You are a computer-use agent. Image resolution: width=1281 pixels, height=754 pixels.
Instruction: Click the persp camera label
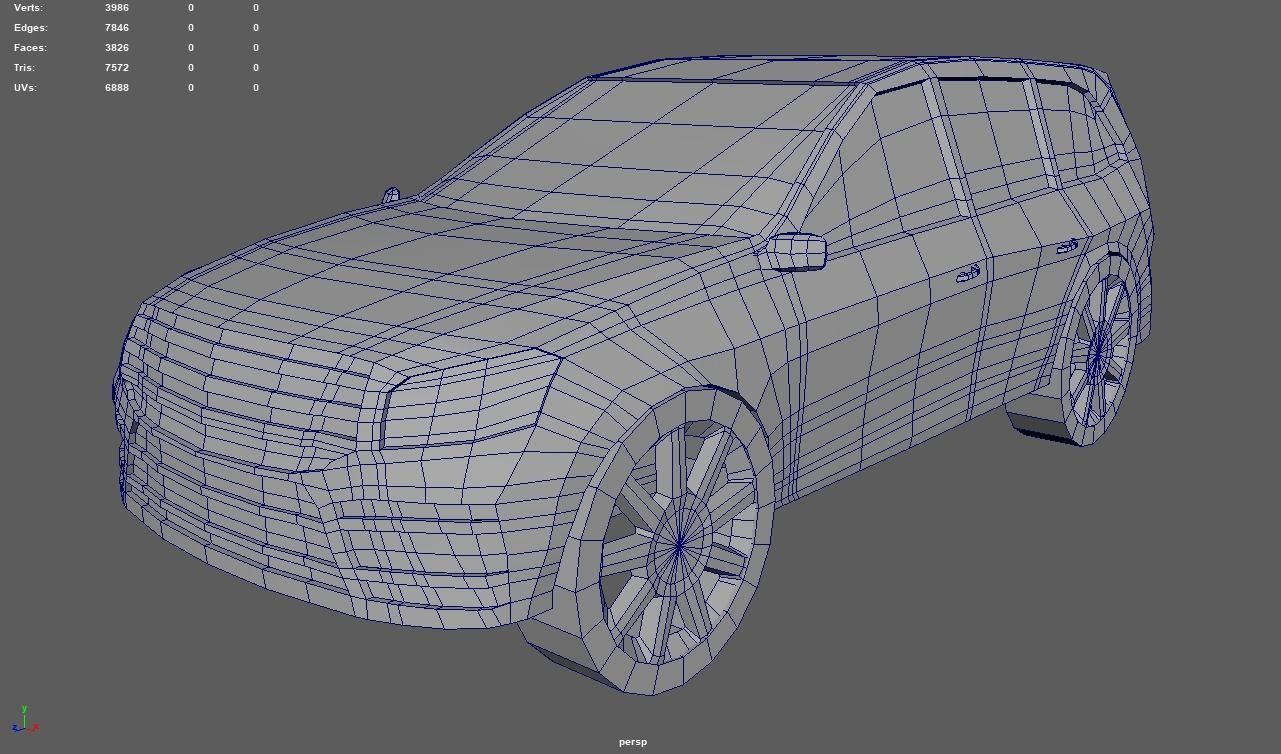pyautogui.click(x=633, y=742)
